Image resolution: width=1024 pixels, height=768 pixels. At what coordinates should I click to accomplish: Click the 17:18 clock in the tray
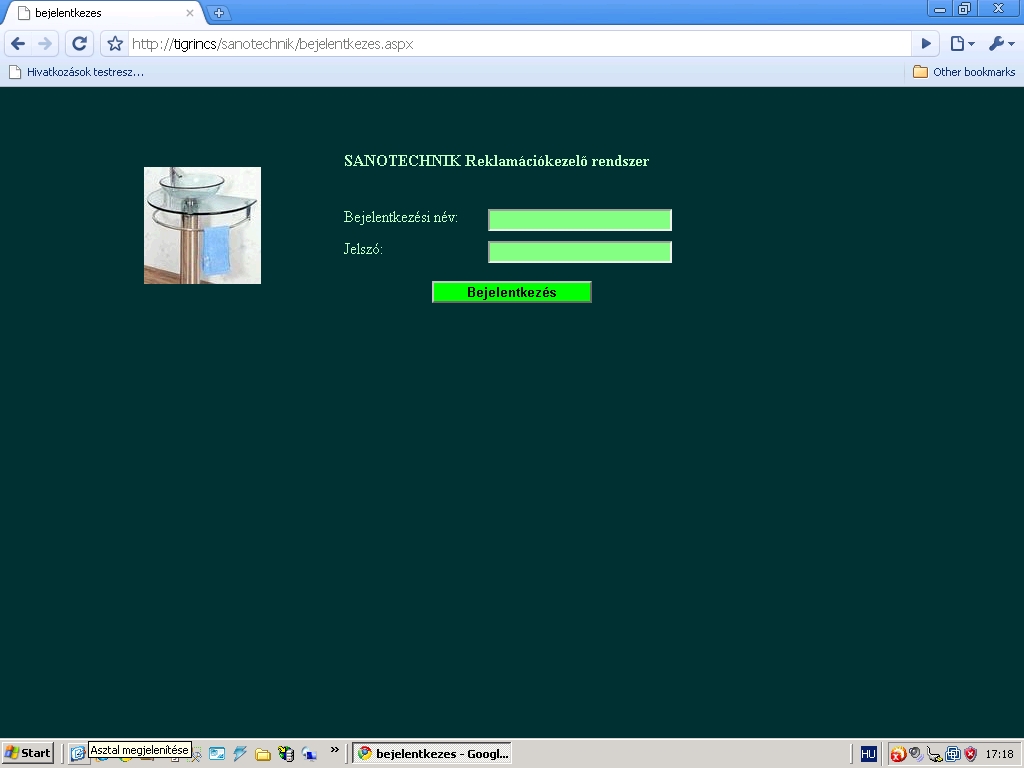(999, 754)
